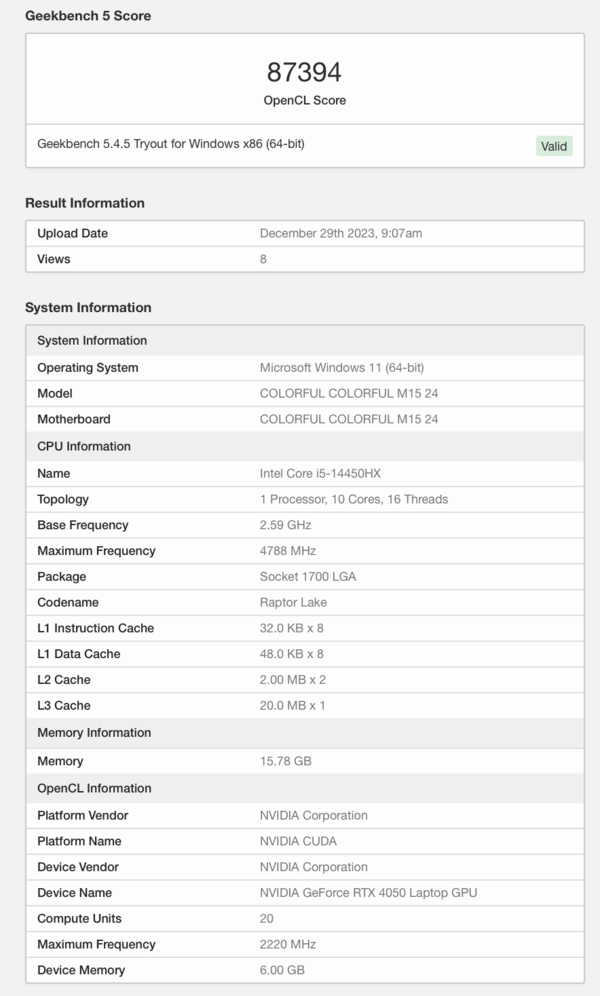
Task: Click the System Information section header row
Action: point(305,340)
